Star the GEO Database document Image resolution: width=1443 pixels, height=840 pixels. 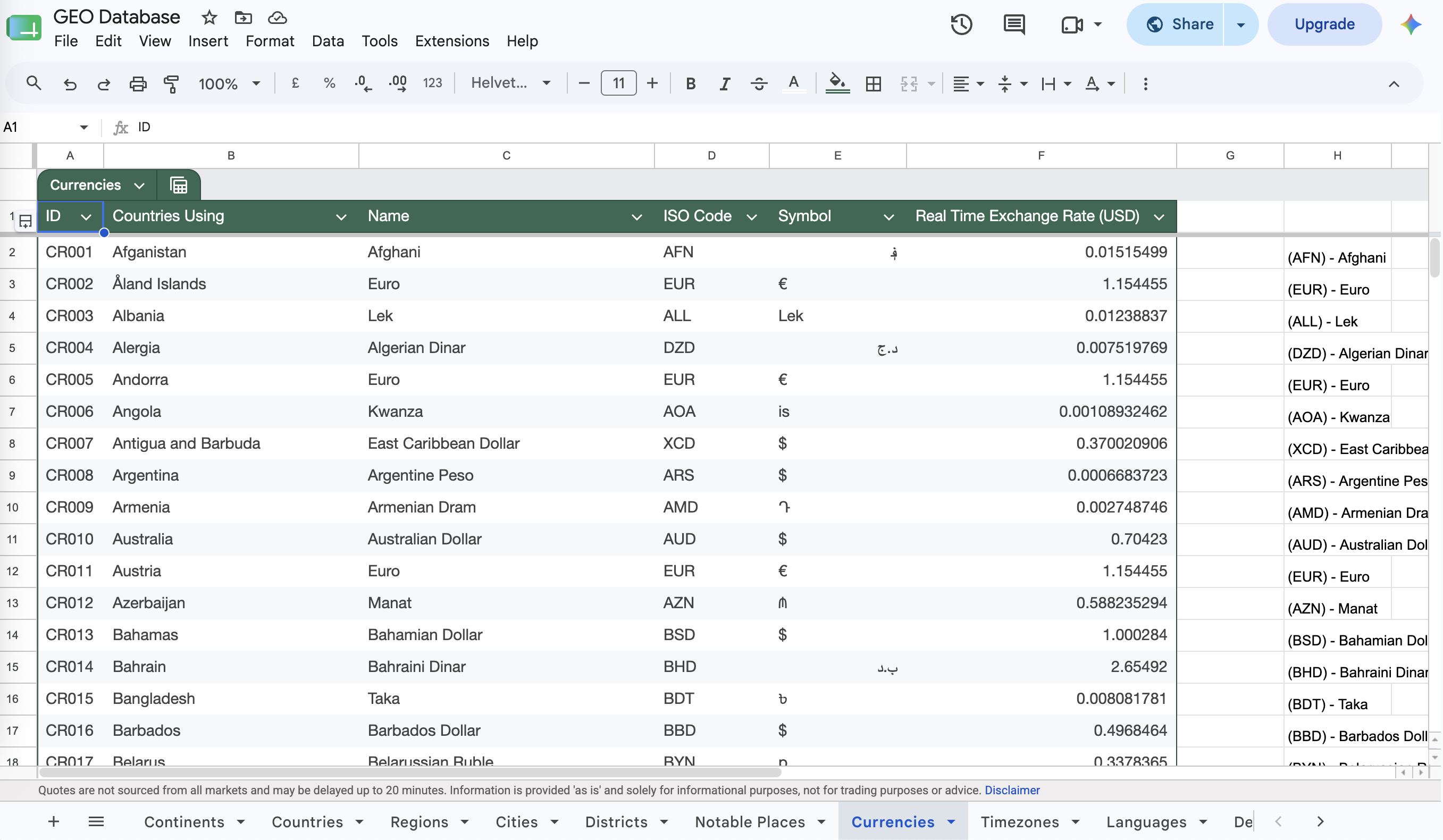(x=209, y=18)
